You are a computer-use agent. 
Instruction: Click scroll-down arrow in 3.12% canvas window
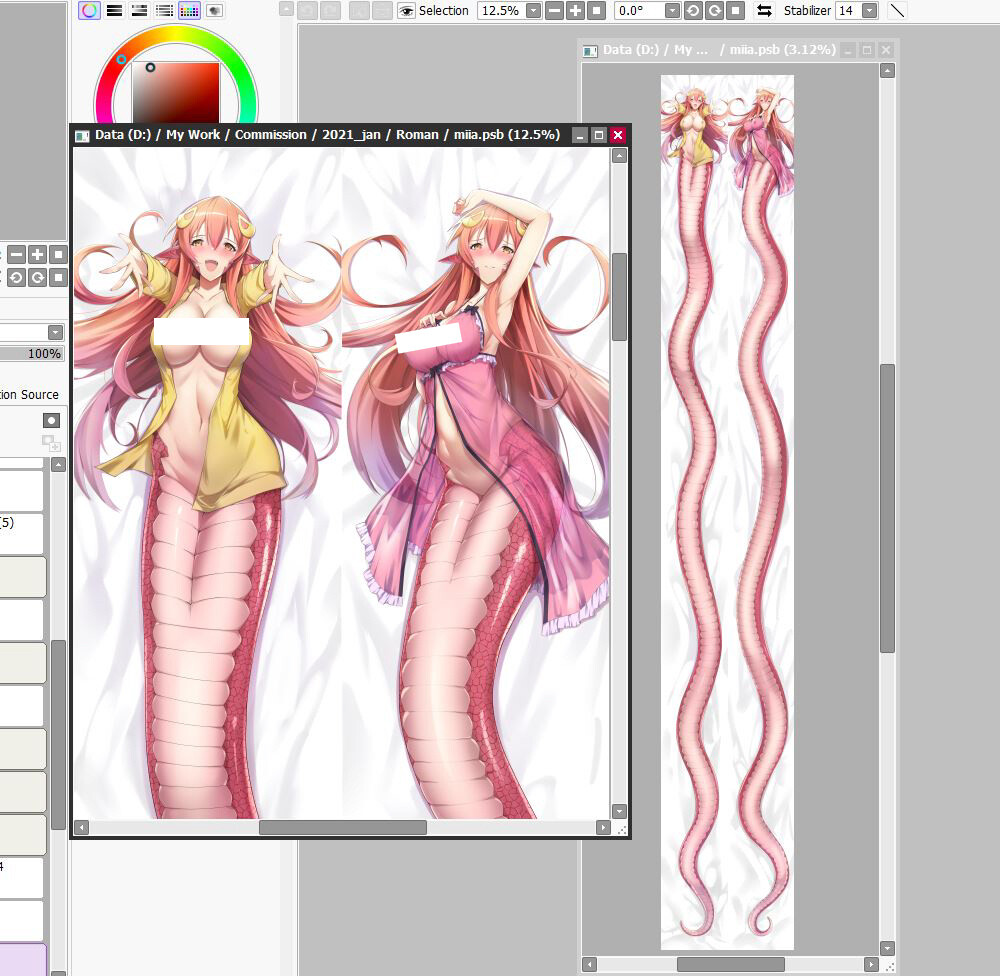coord(888,948)
